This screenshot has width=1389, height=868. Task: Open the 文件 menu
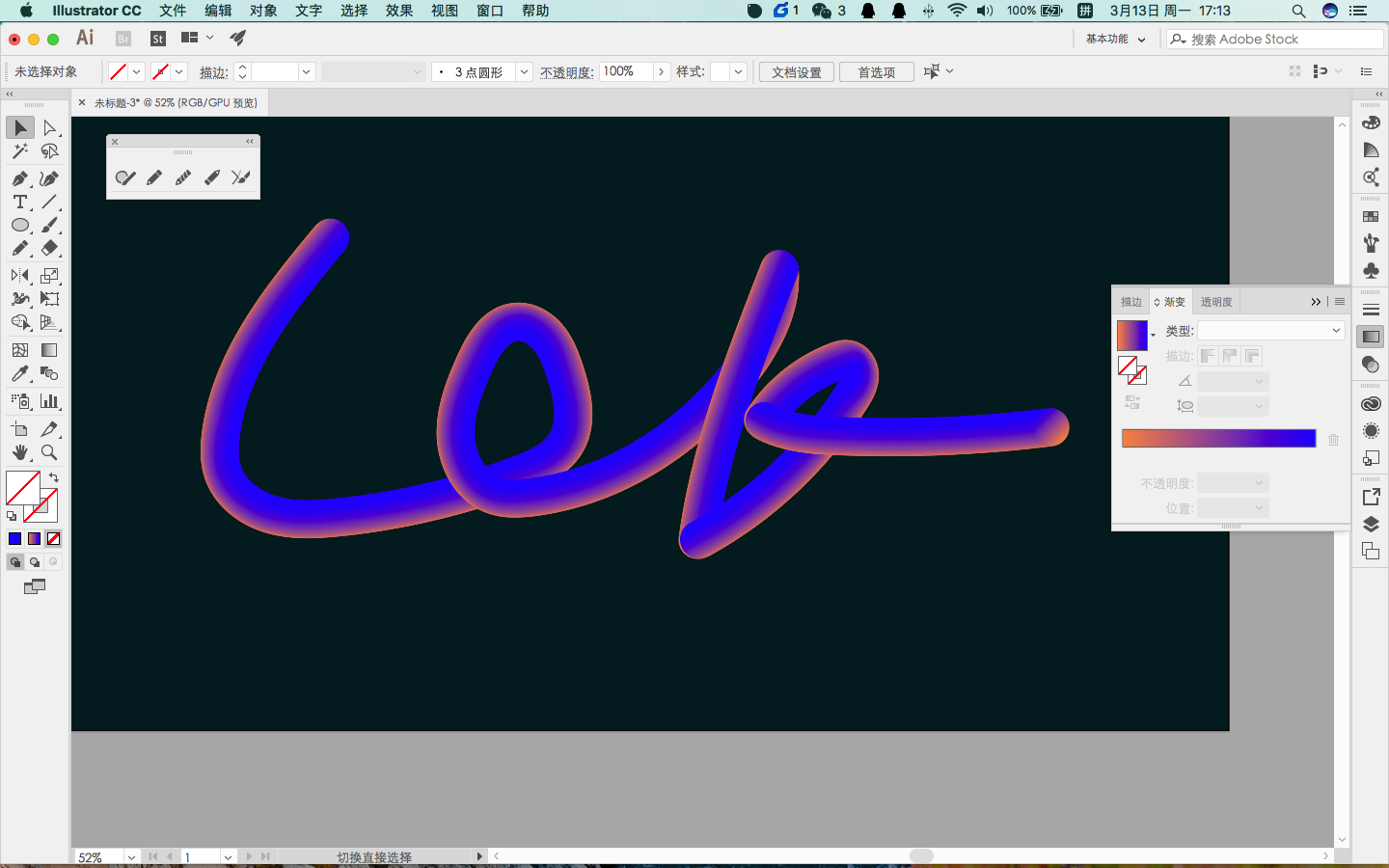[173, 11]
